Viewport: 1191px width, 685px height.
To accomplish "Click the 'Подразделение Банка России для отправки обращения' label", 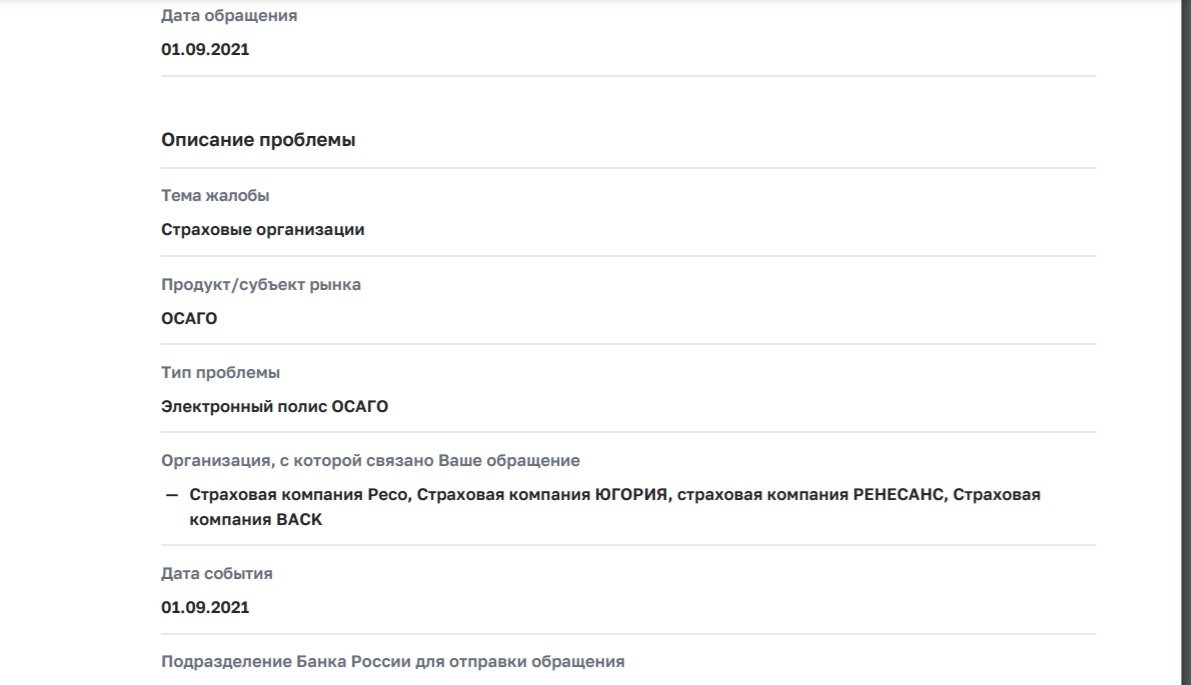I will pos(393,661).
